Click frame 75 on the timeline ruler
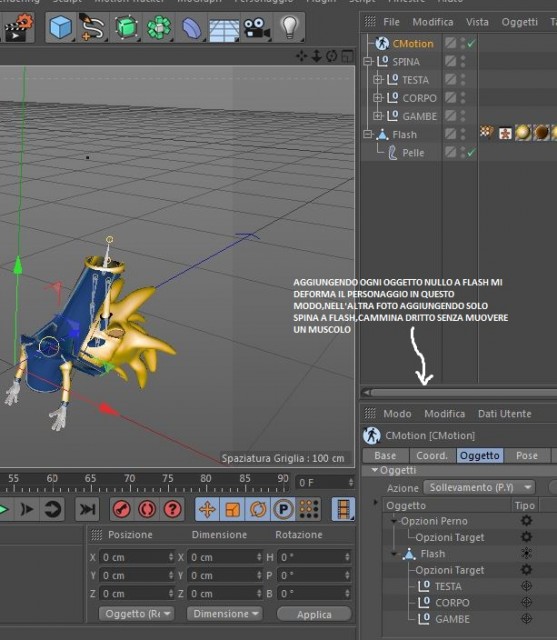The width and height of the screenshot is (557, 640). coord(168,482)
